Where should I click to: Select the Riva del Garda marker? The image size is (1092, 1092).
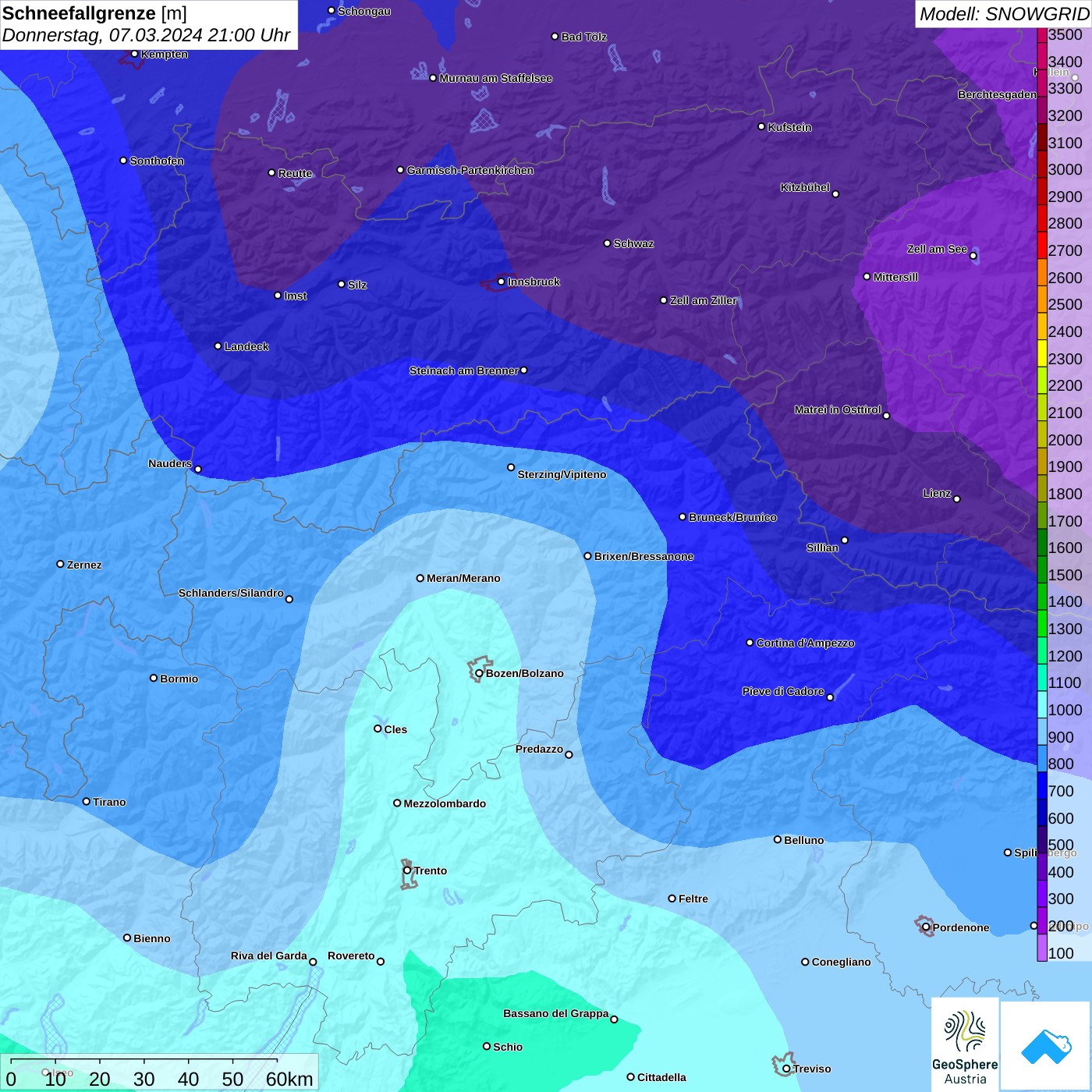(313, 962)
